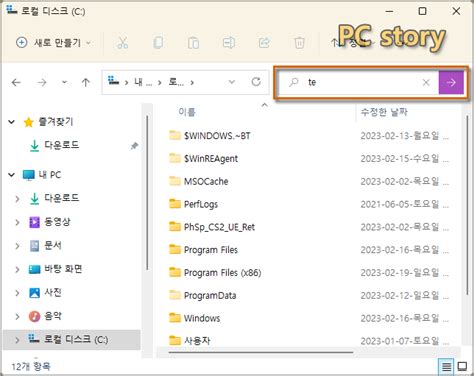Open 바탕 화면 in navigation pane
Viewport: 474px width, 376px height.
pos(55,269)
